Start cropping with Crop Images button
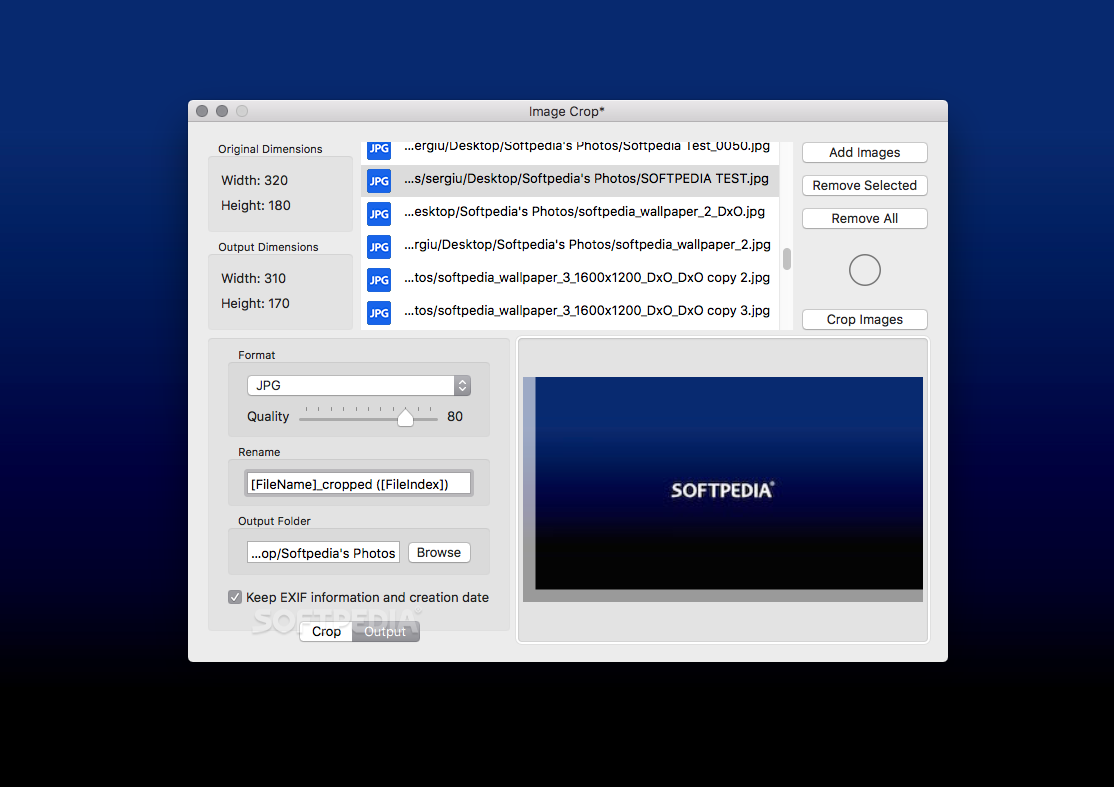 click(865, 320)
